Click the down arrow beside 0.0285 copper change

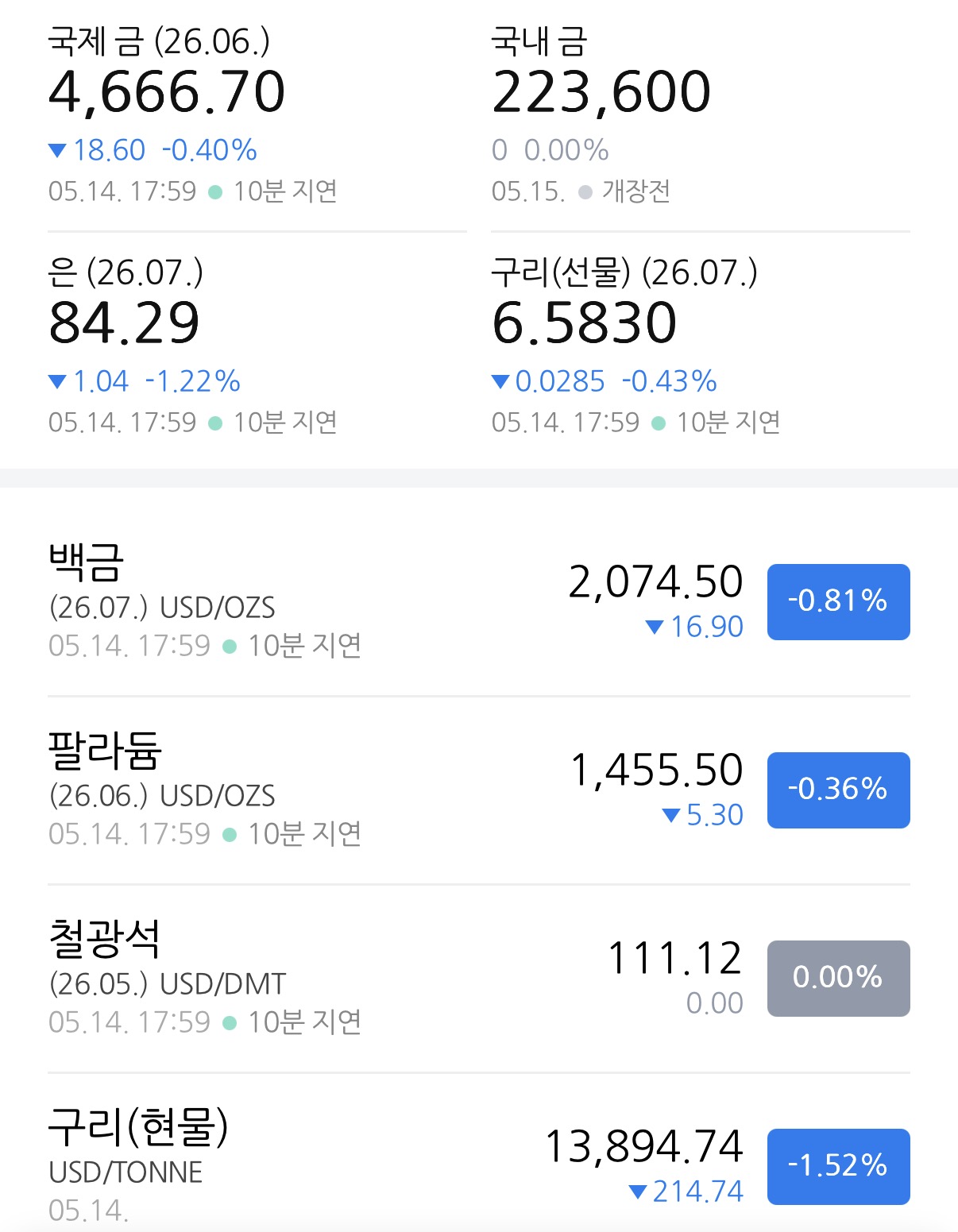coord(500,382)
